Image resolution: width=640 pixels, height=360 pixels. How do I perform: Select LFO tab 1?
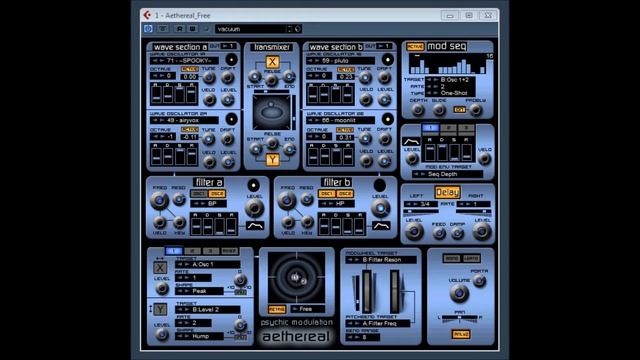click(x=173, y=251)
